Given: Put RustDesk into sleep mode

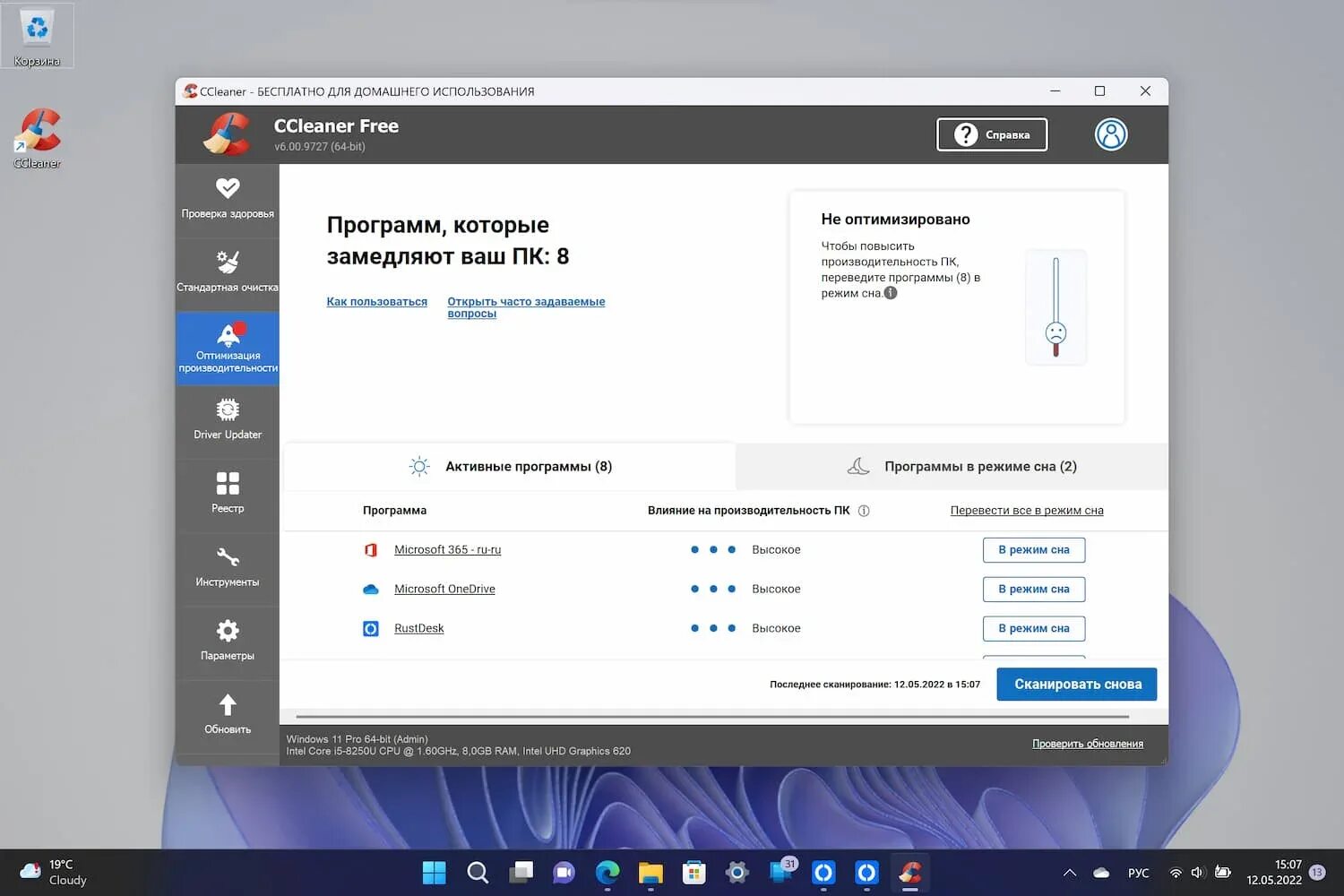Looking at the screenshot, I should pos(1034,629).
